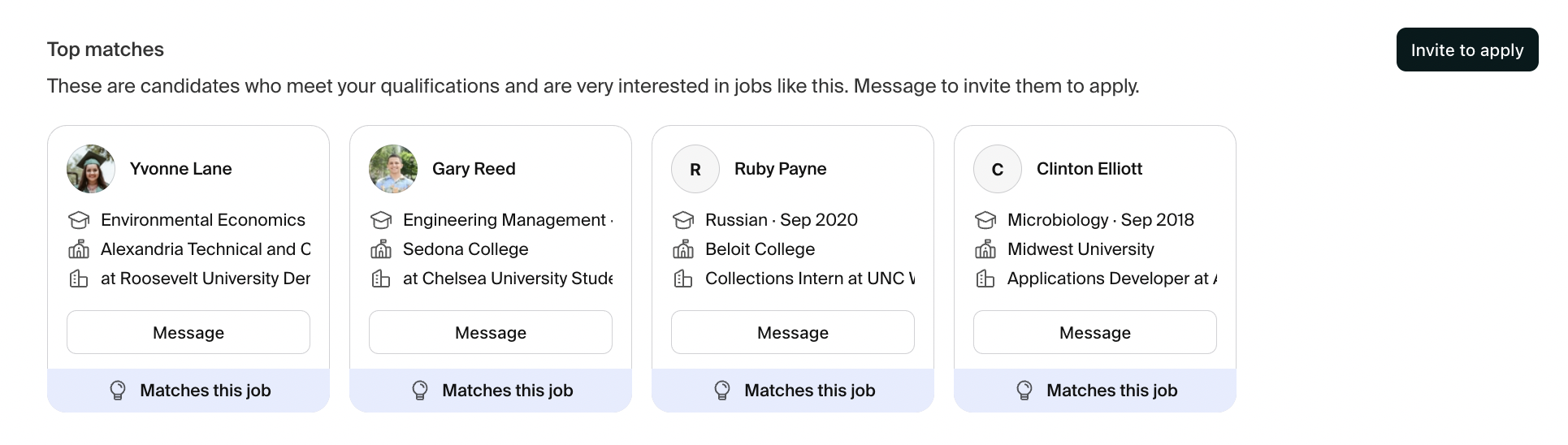Click the Alexandria Technical and C text
The height and width of the screenshot is (445, 1568).
point(206,249)
